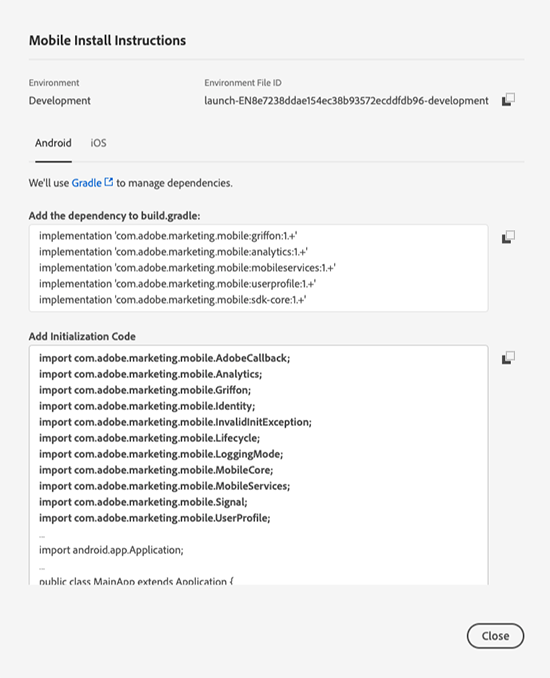Switch to the iOS tab
The width and height of the screenshot is (550, 678).
pyautogui.click(x=98, y=143)
